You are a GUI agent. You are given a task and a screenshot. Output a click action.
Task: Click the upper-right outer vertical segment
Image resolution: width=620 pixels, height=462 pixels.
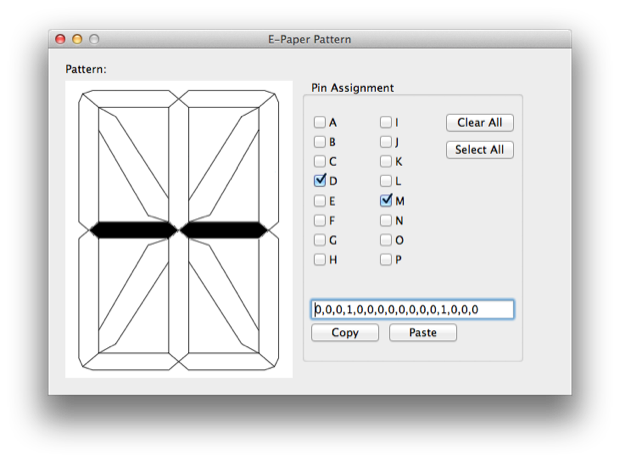[269, 162]
